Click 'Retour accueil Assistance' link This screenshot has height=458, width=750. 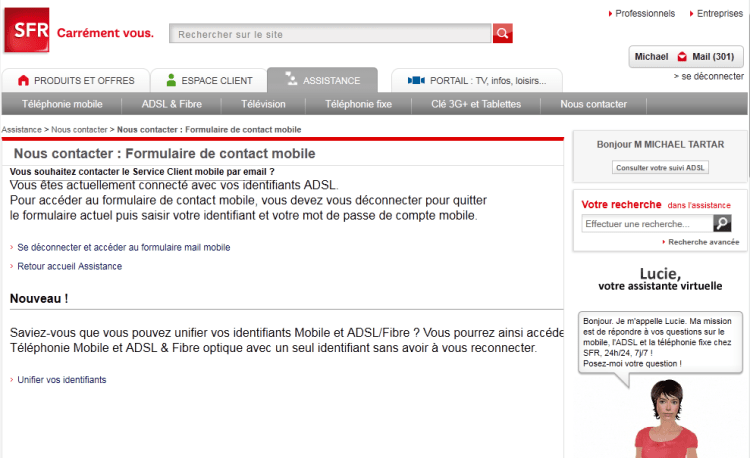tap(69, 266)
